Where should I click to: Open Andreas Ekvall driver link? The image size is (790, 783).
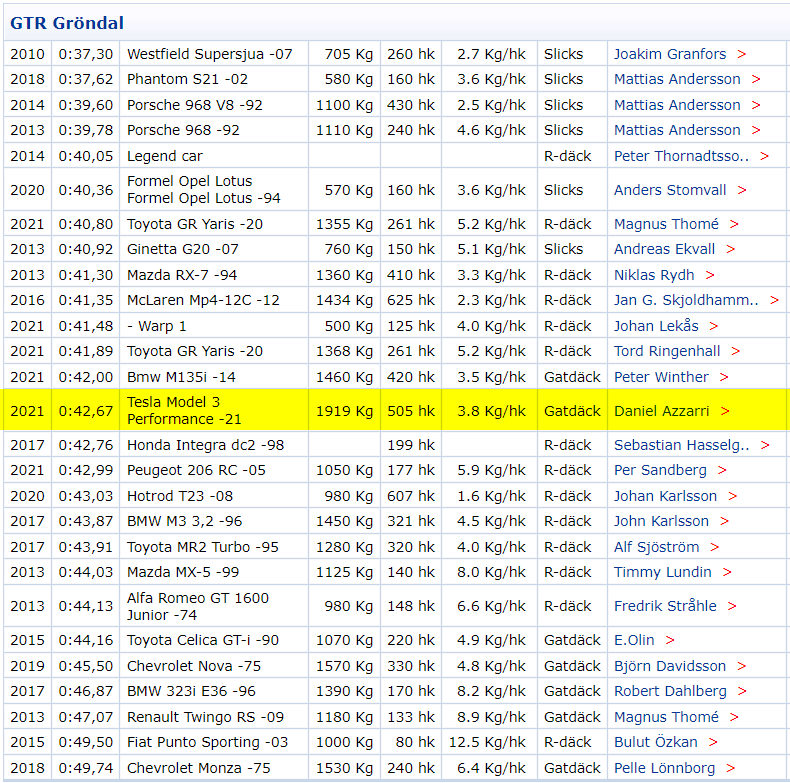click(x=664, y=249)
